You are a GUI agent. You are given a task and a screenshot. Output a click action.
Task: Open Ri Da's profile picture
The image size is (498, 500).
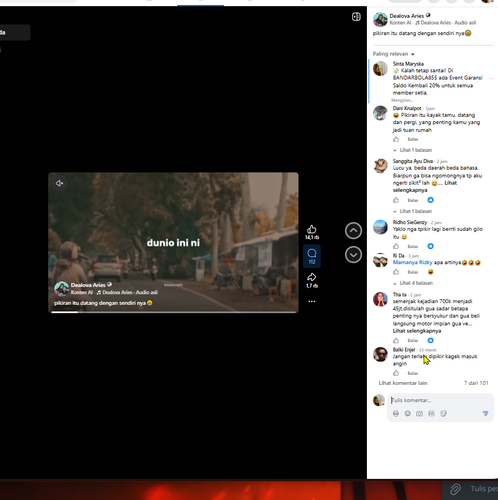[380, 261]
